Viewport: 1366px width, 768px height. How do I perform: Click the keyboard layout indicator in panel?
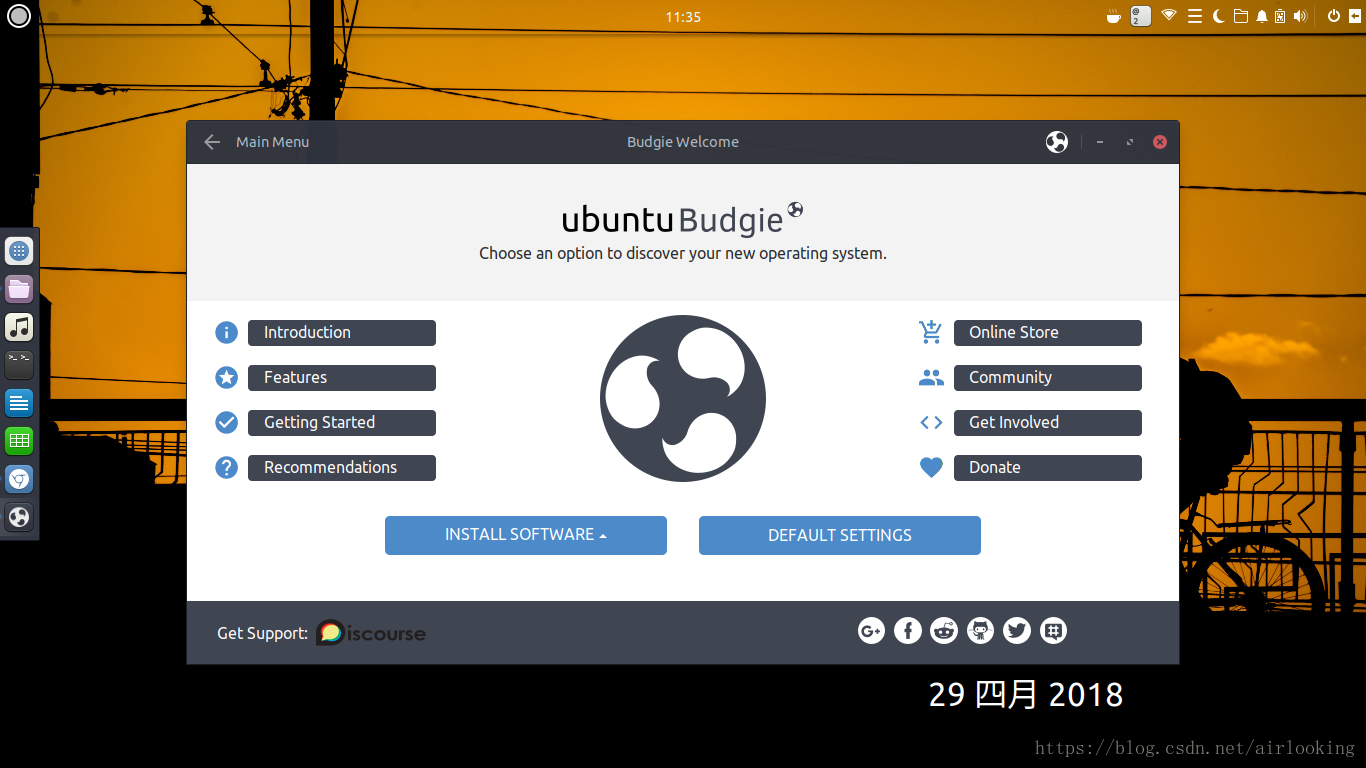[x=1141, y=16]
